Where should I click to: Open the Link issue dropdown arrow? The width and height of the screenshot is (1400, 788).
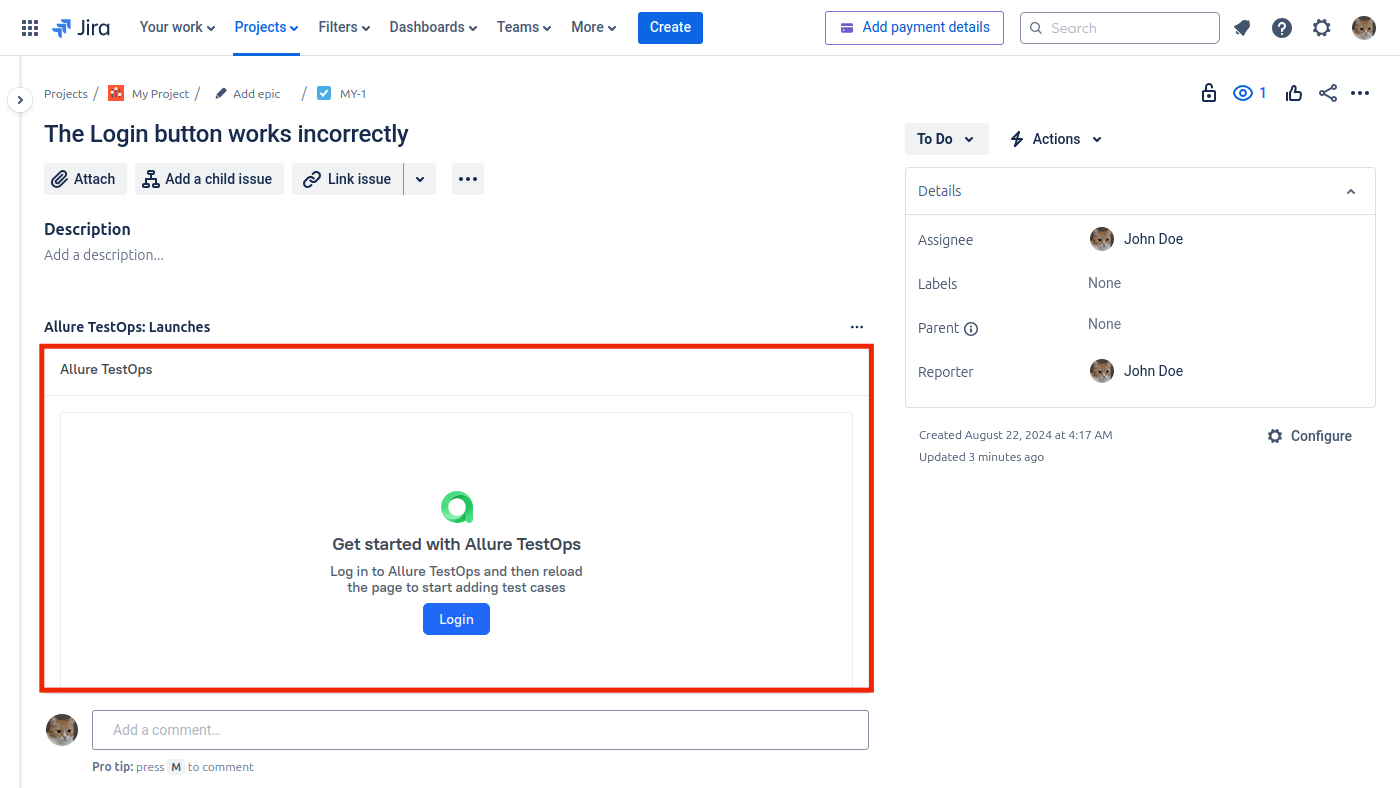click(420, 179)
